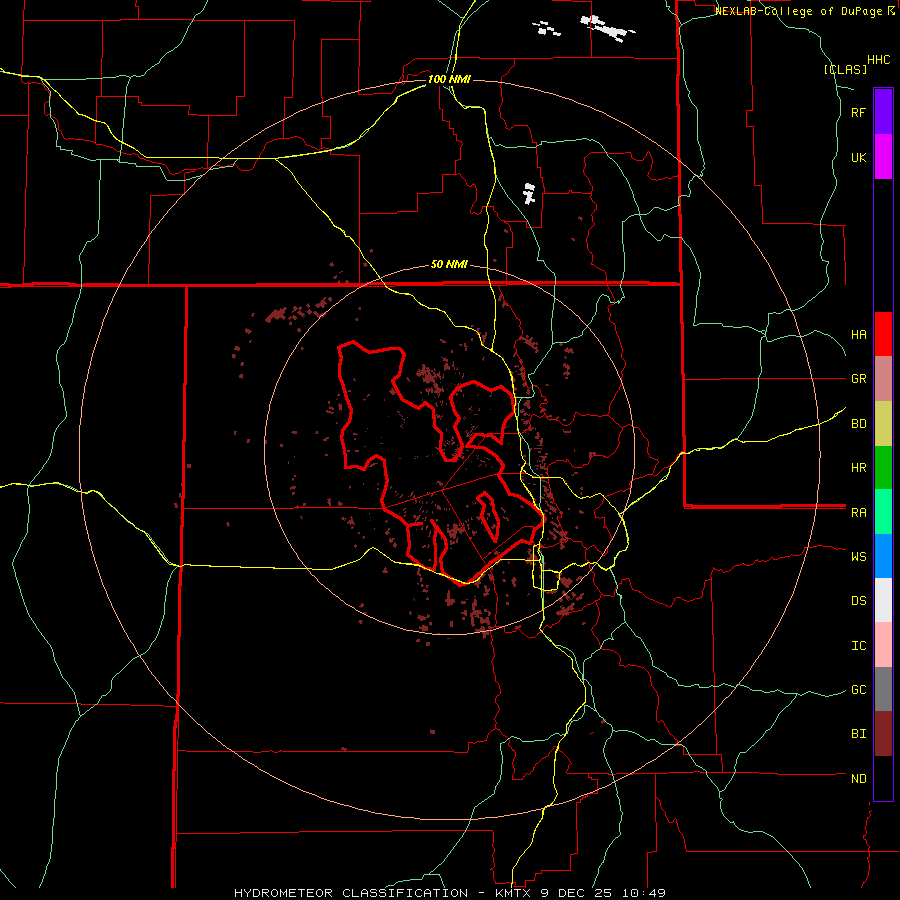Click the pink-brown GR legend swatch

coord(883,379)
